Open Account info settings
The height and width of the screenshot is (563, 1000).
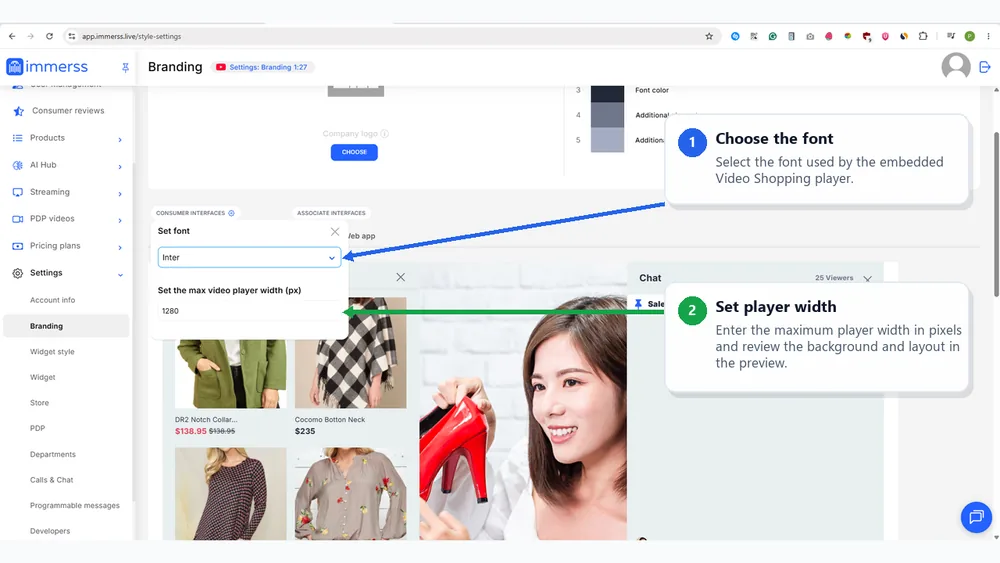(52, 300)
